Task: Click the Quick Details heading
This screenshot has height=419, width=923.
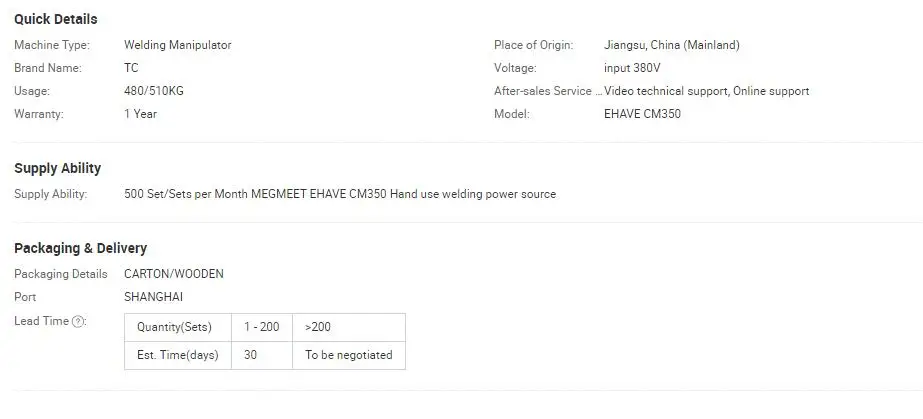Action: tap(55, 19)
